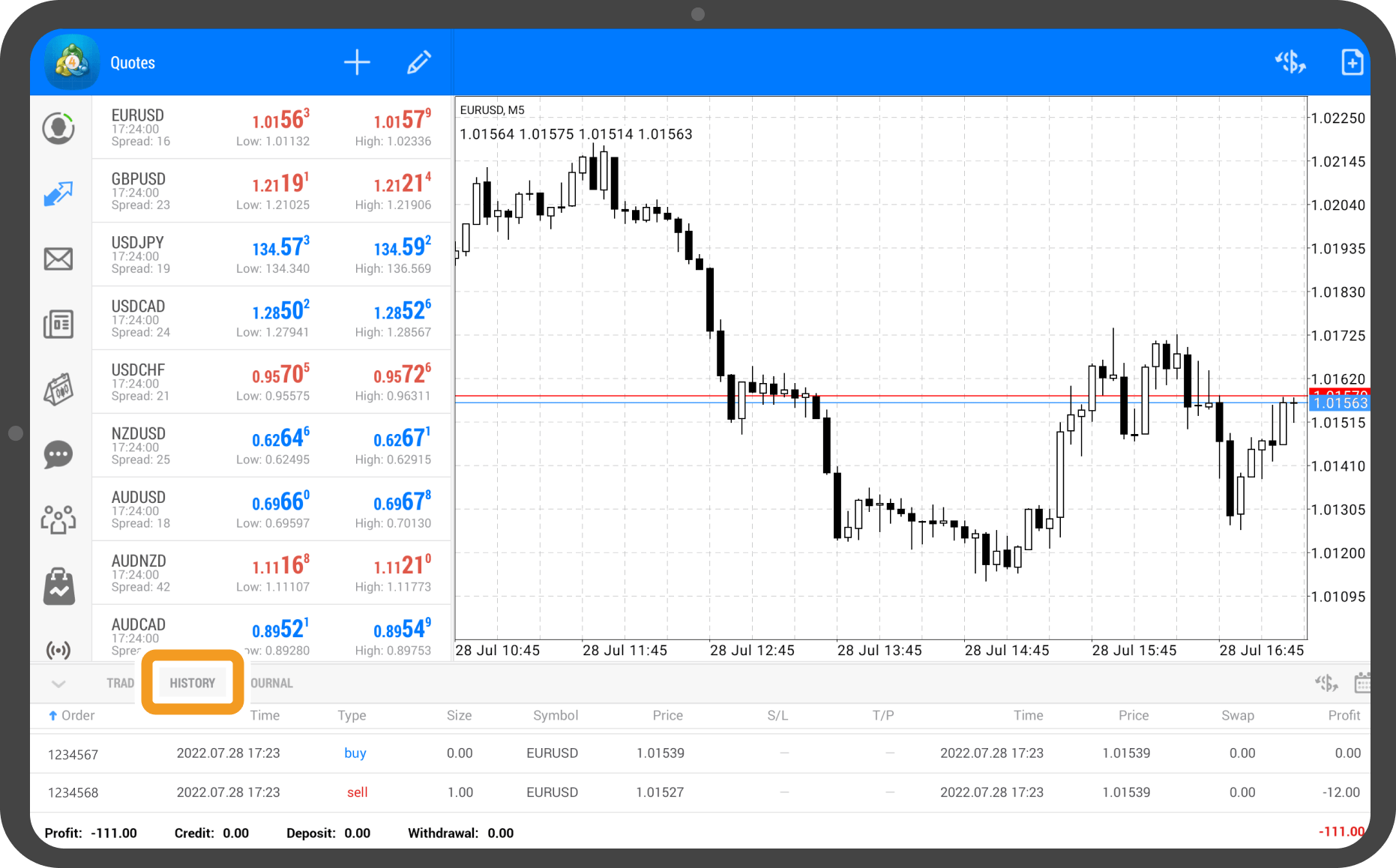This screenshot has height=868, width=1396.
Task: Switch to the History tab
Action: click(193, 683)
